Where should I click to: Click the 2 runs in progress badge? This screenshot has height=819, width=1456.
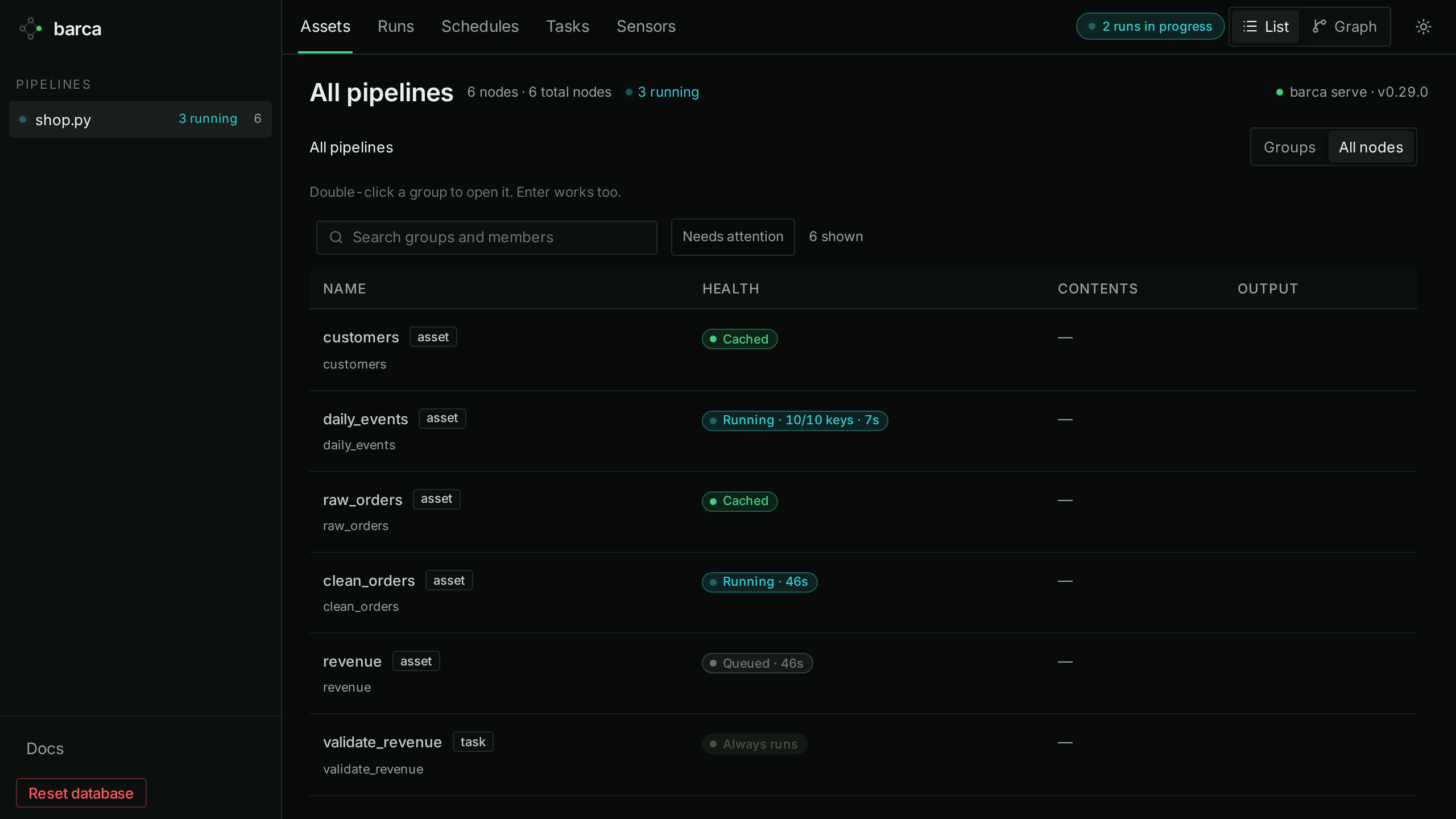click(x=1150, y=27)
